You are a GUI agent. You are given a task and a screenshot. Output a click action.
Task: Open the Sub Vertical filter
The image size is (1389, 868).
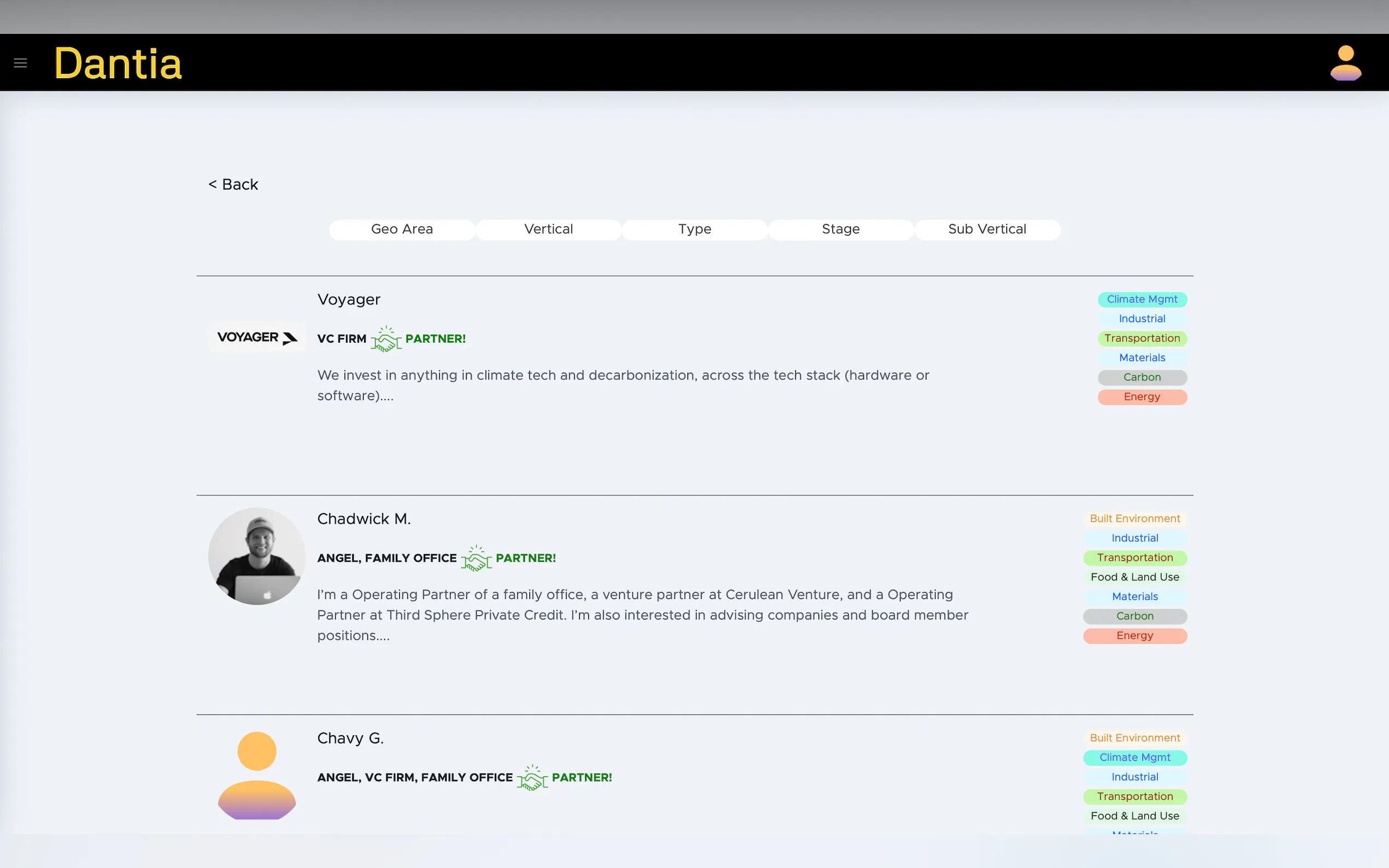click(987, 229)
